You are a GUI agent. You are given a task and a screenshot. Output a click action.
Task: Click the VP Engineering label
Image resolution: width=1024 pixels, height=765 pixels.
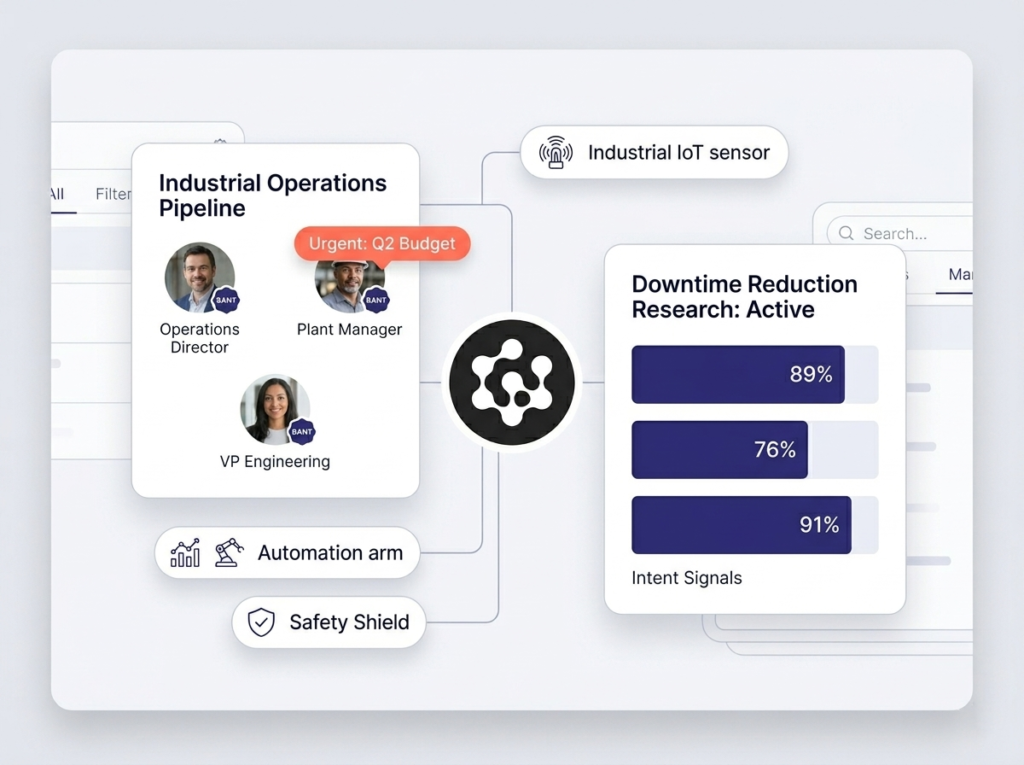click(x=275, y=461)
